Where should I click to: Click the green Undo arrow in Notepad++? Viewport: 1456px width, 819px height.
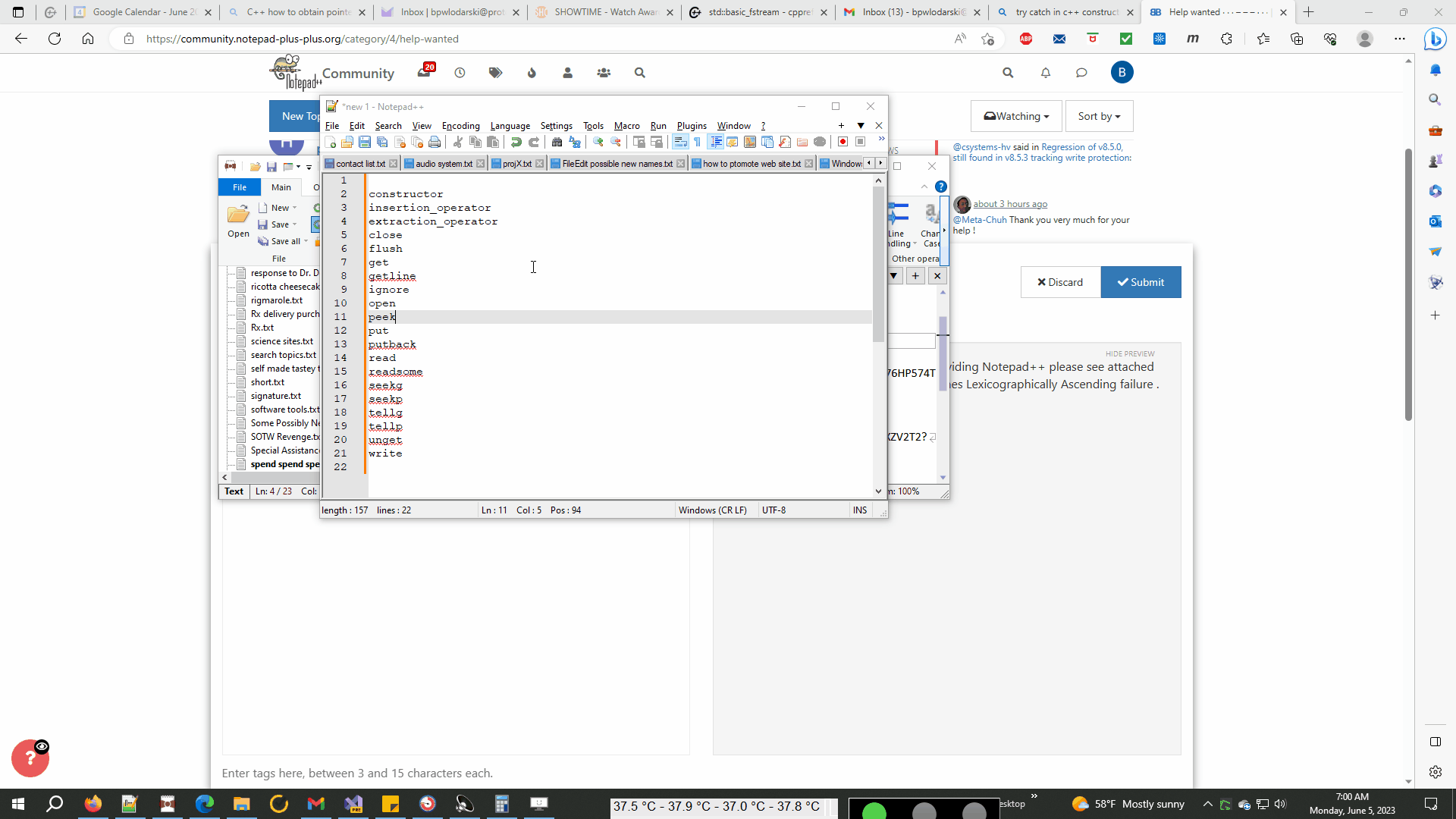coord(516,142)
